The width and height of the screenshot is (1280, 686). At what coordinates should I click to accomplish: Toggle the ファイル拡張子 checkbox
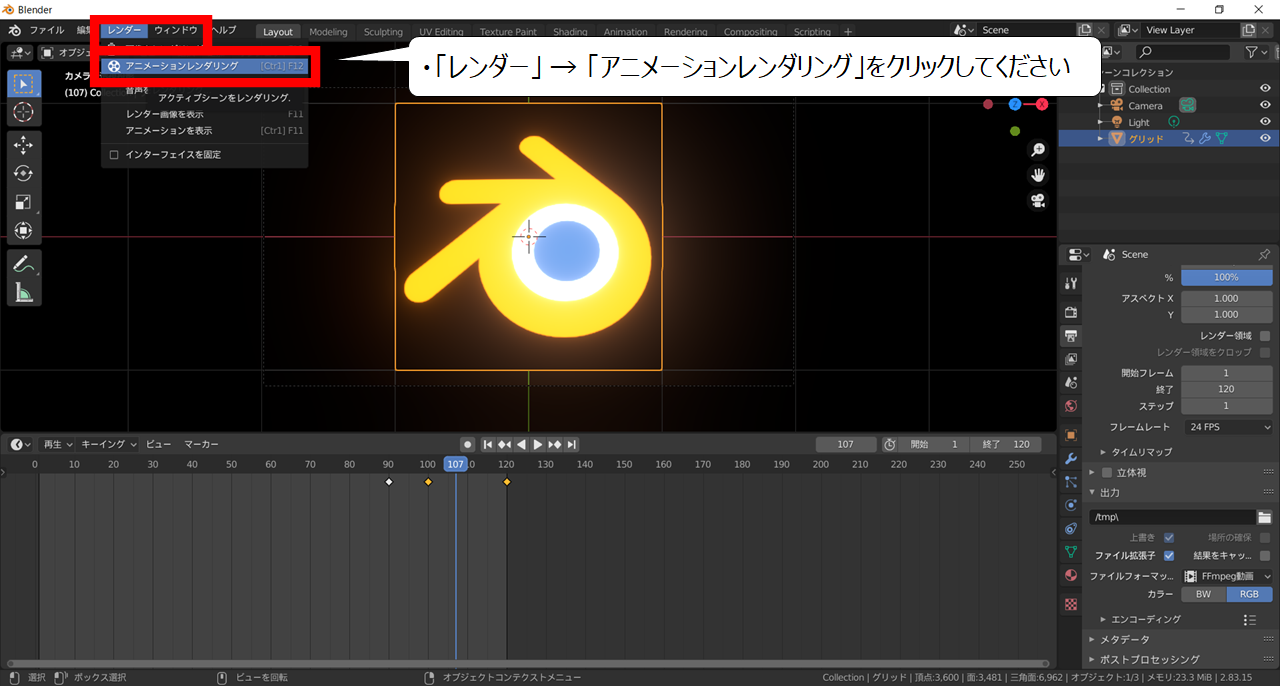click(x=1168, y=555)
